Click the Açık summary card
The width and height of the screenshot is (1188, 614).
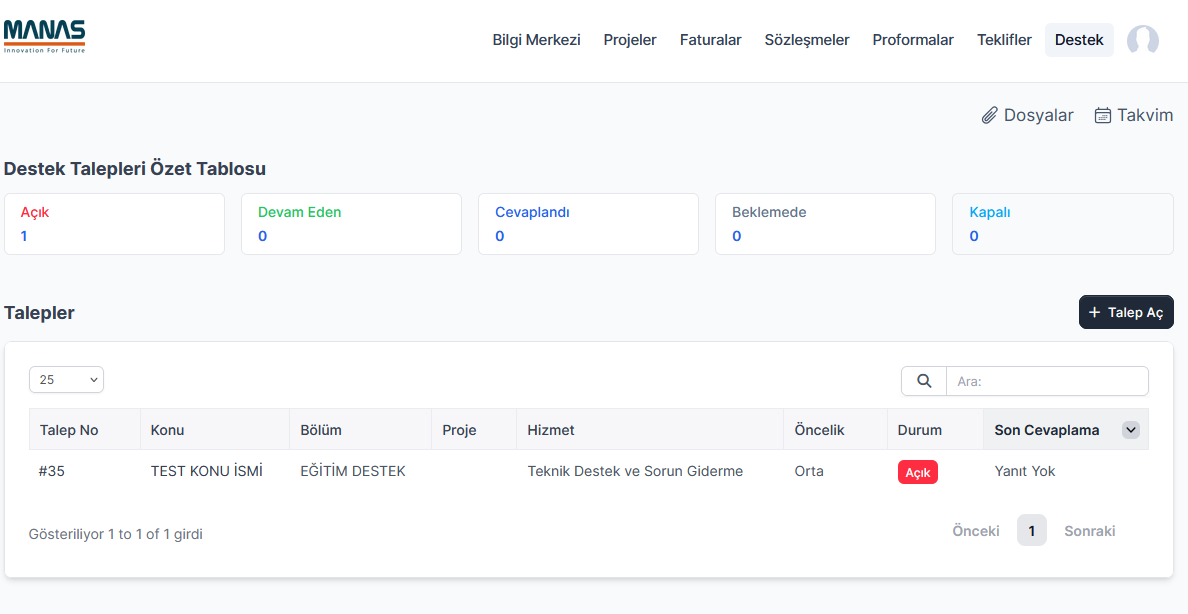pos(114,223)
